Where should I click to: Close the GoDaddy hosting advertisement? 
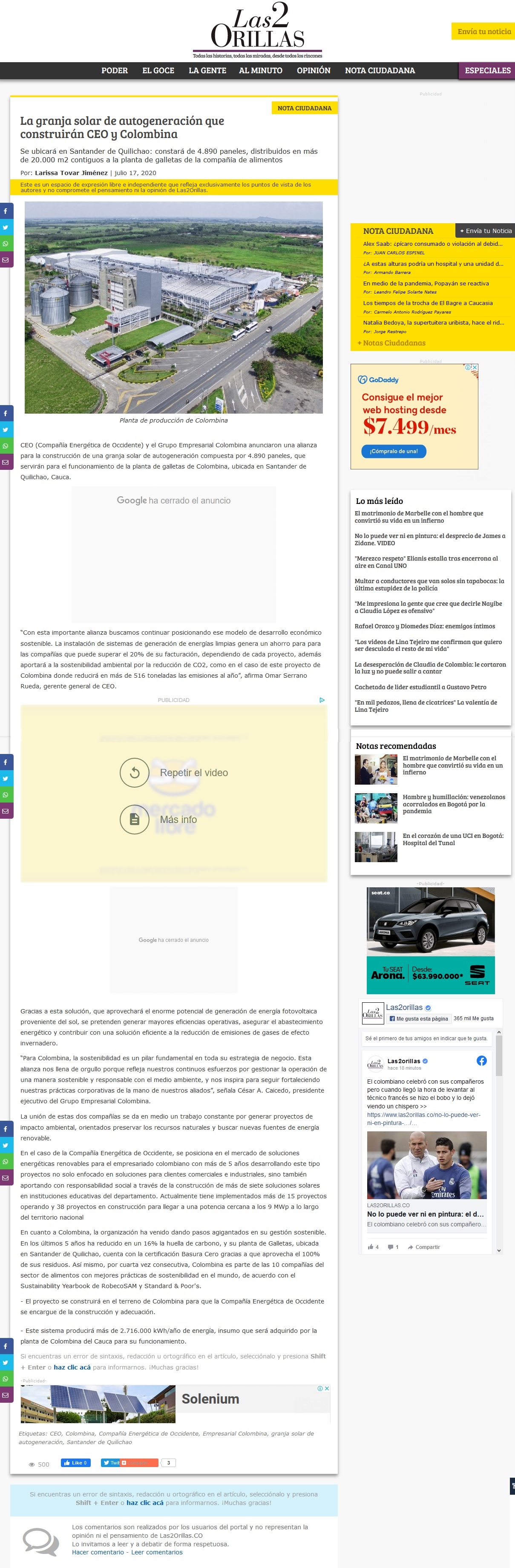[x=474, y=367]
